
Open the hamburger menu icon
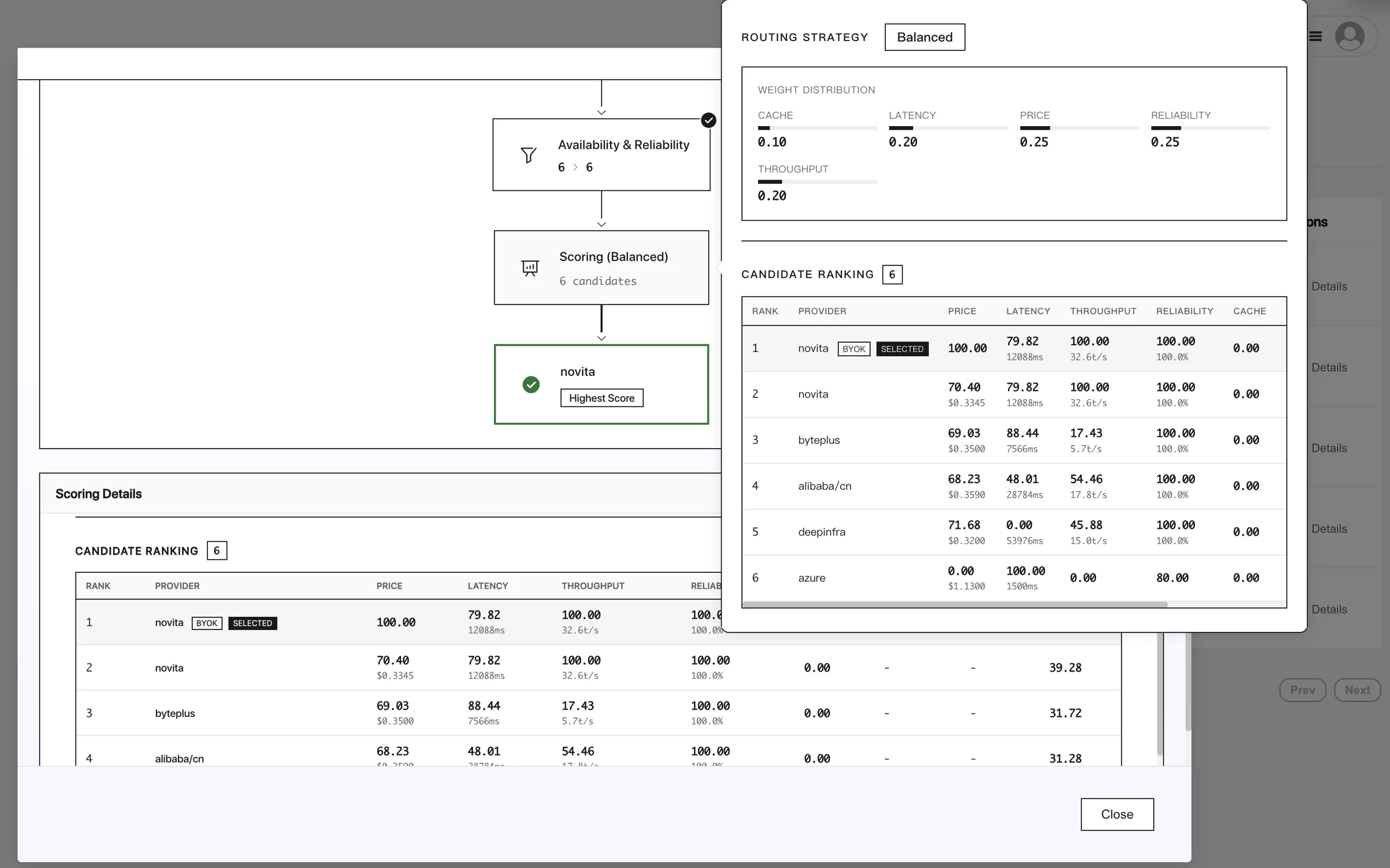click(x=1316, y=37)
